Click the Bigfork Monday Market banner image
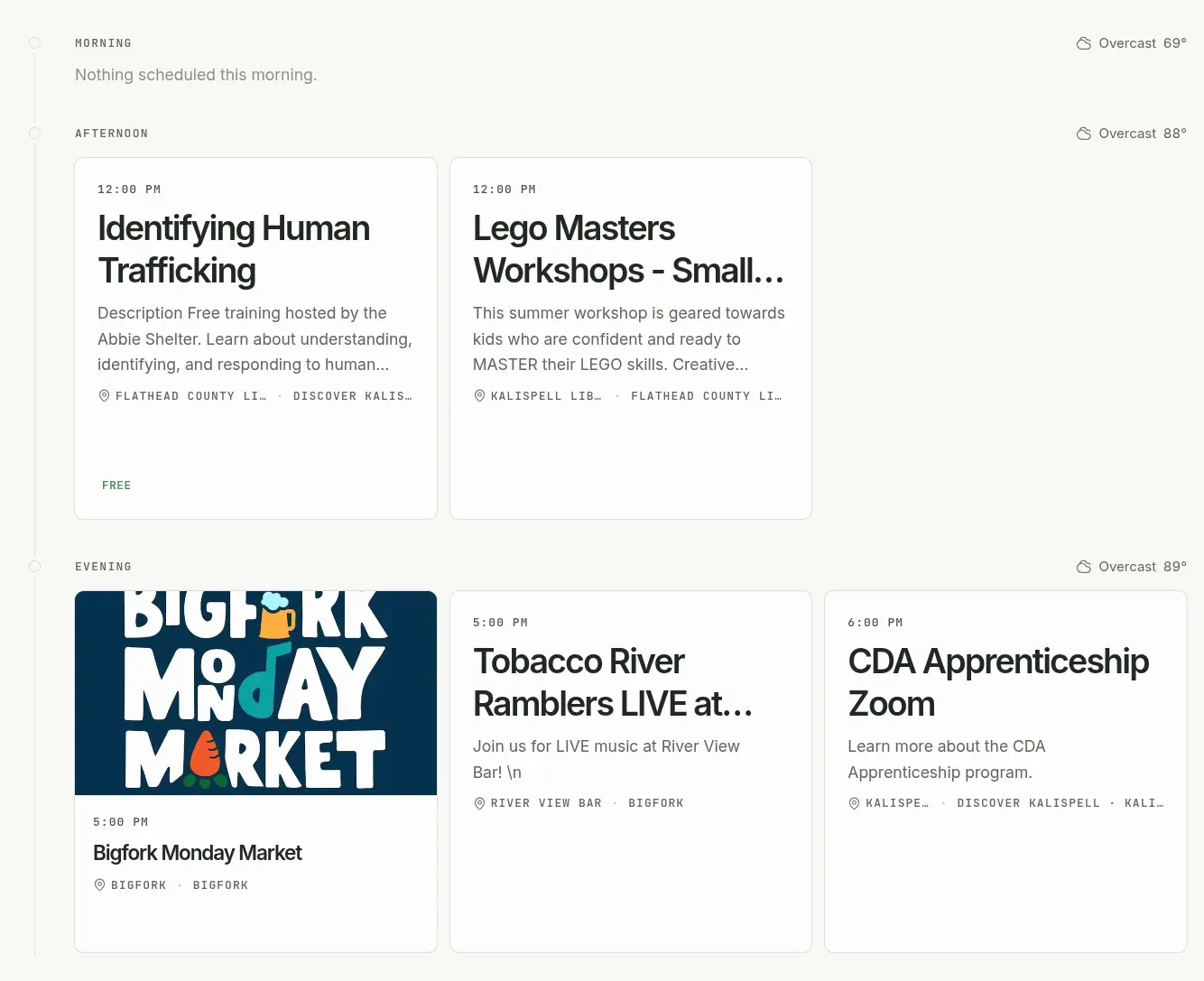 [256, 693]
